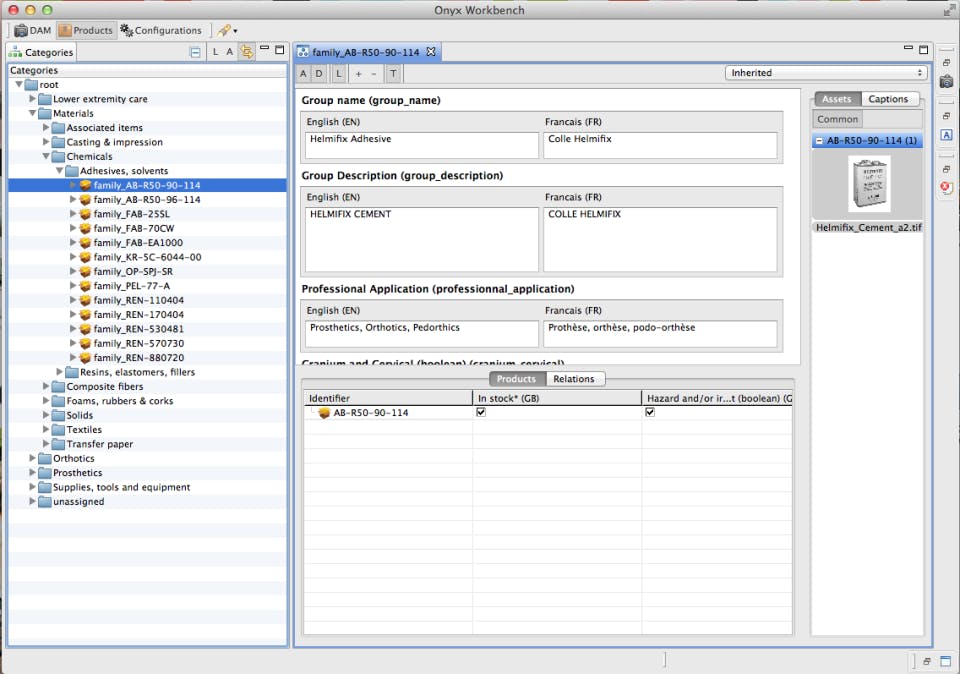Click the L button in the editor toolbar
Screen dimensions: 960x674
339,73
